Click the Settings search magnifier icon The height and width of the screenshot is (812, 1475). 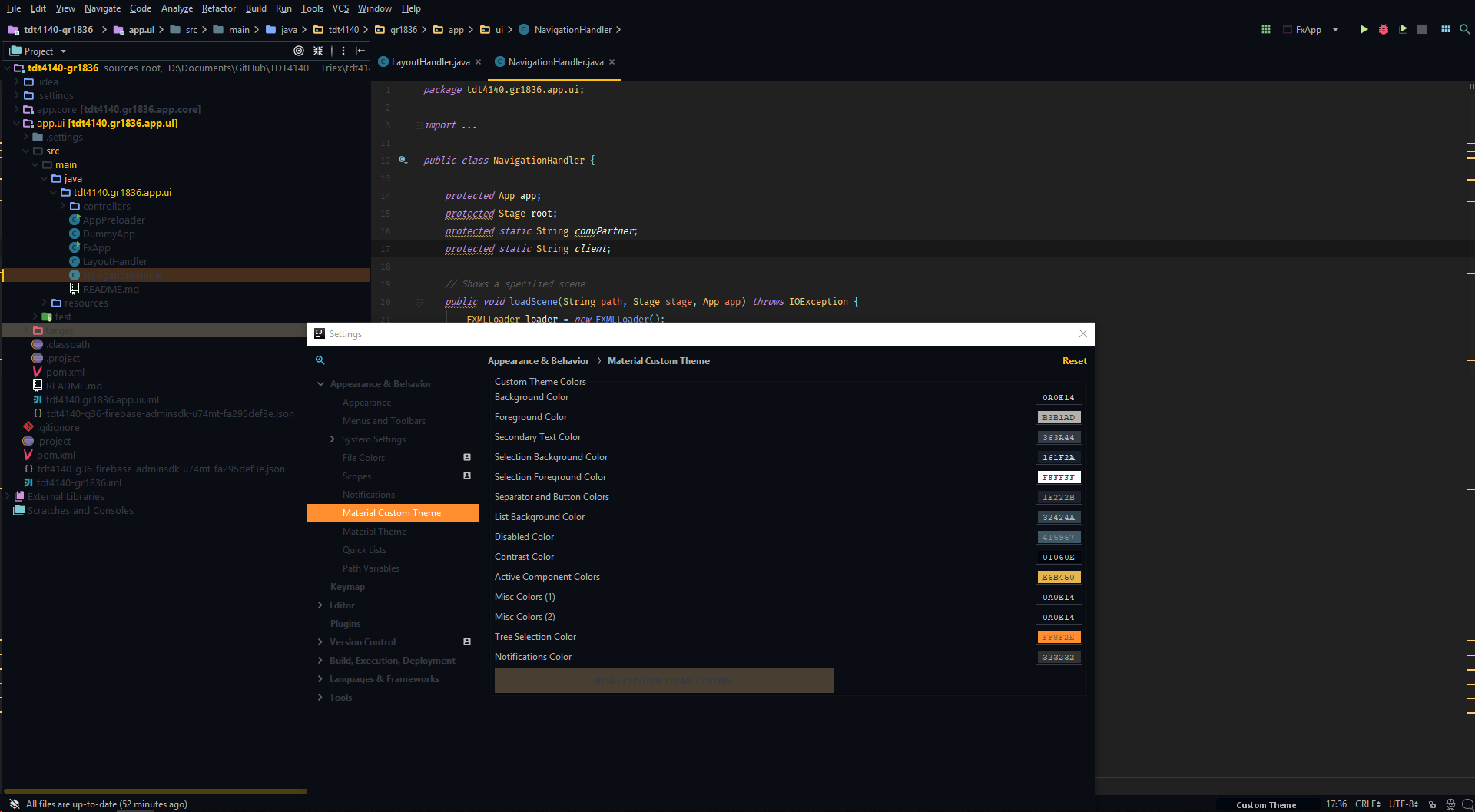(320, 360)
